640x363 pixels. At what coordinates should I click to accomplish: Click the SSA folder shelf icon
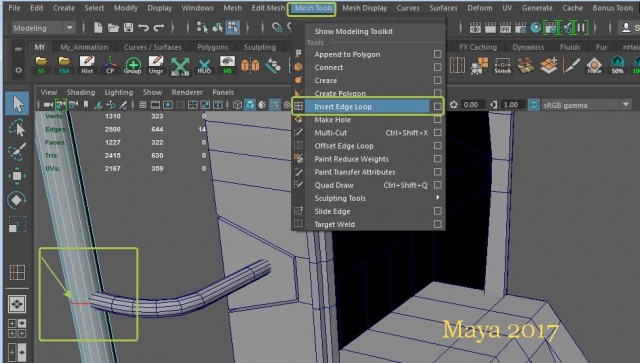(x=64, y=65)
